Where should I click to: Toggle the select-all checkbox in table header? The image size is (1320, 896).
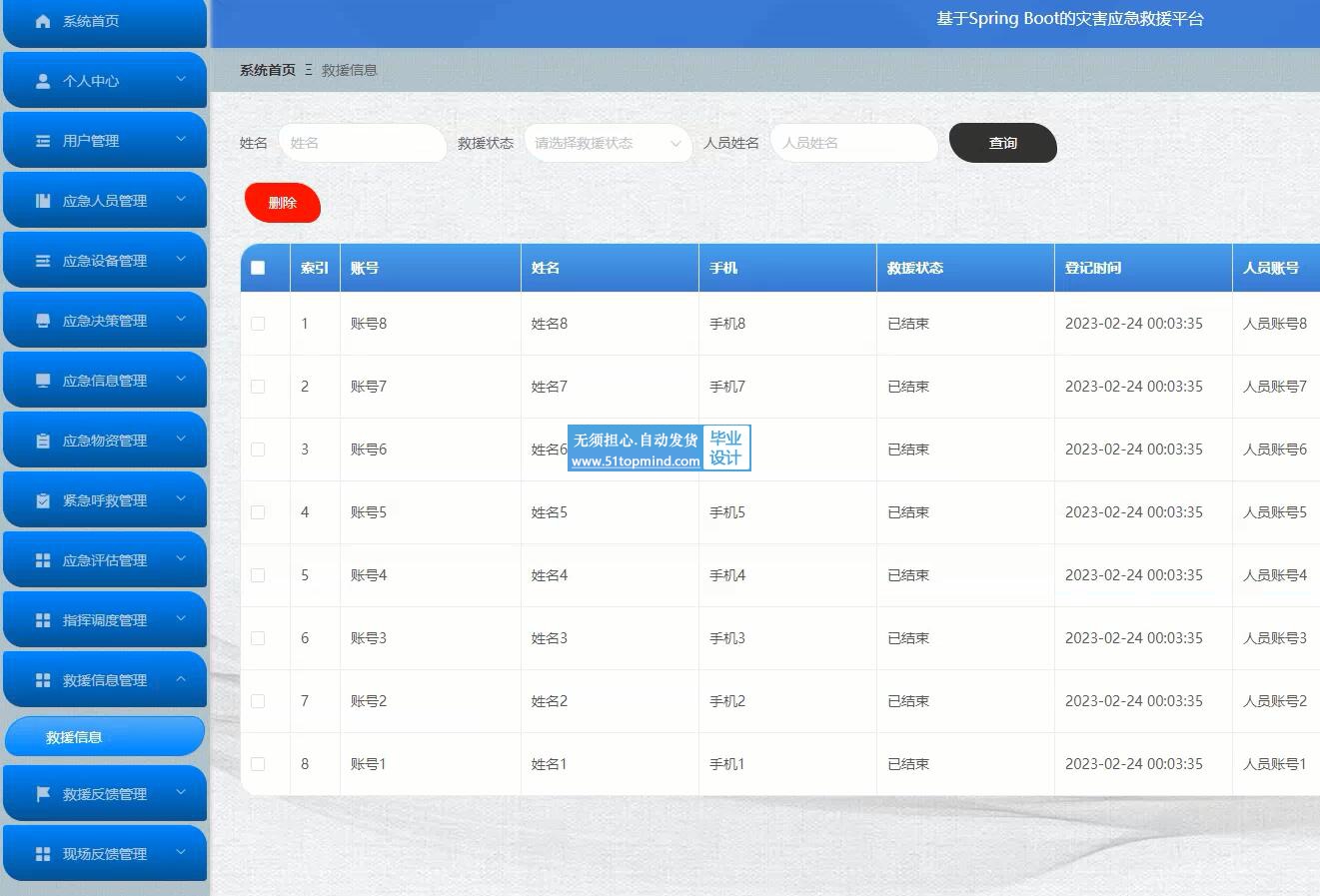pyautogui.click(x=258, y=268)
